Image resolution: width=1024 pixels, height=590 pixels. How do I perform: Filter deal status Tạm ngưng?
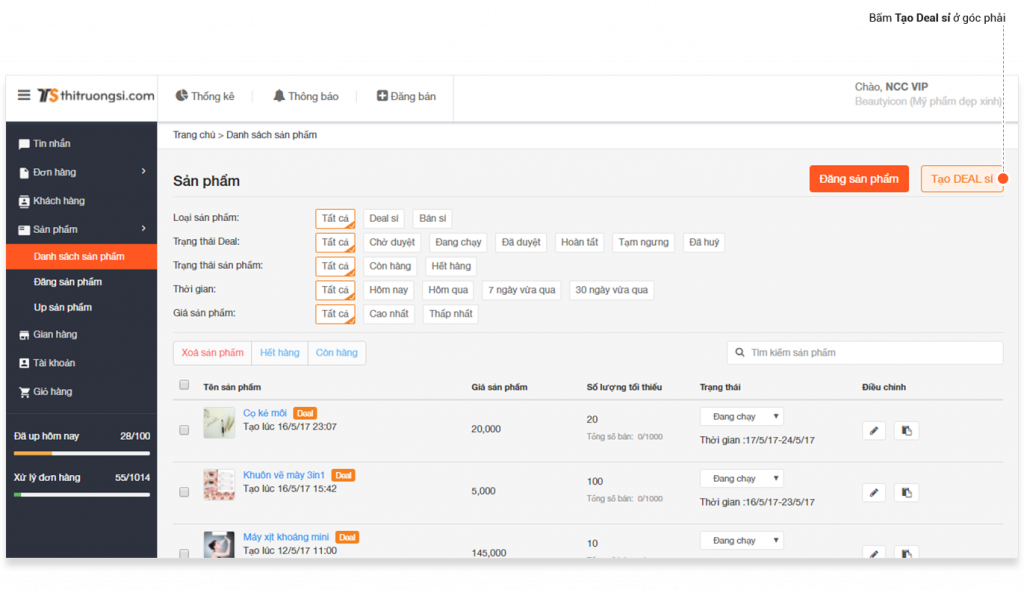(x=643, y=242)
